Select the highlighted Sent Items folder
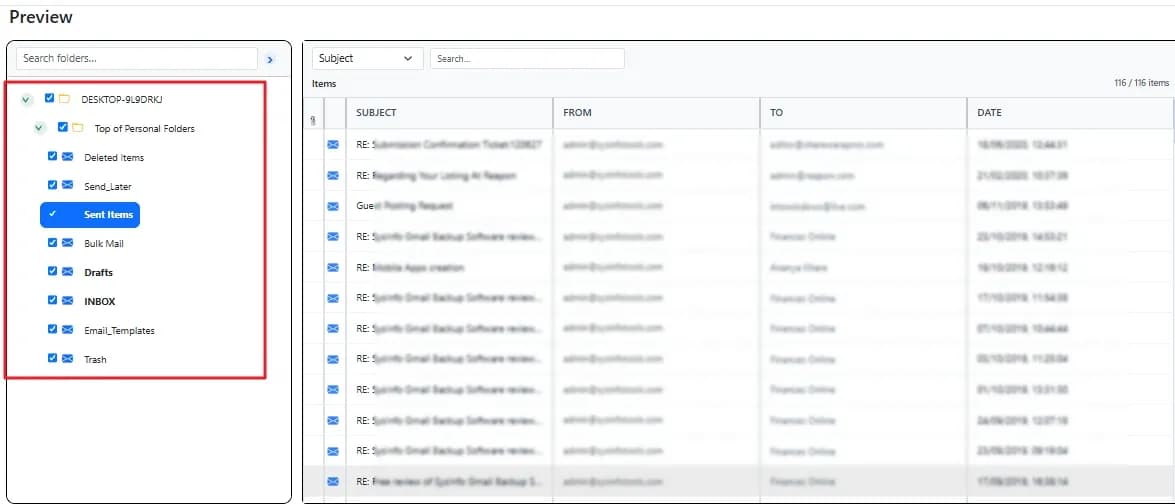 (x=90, y=215)
